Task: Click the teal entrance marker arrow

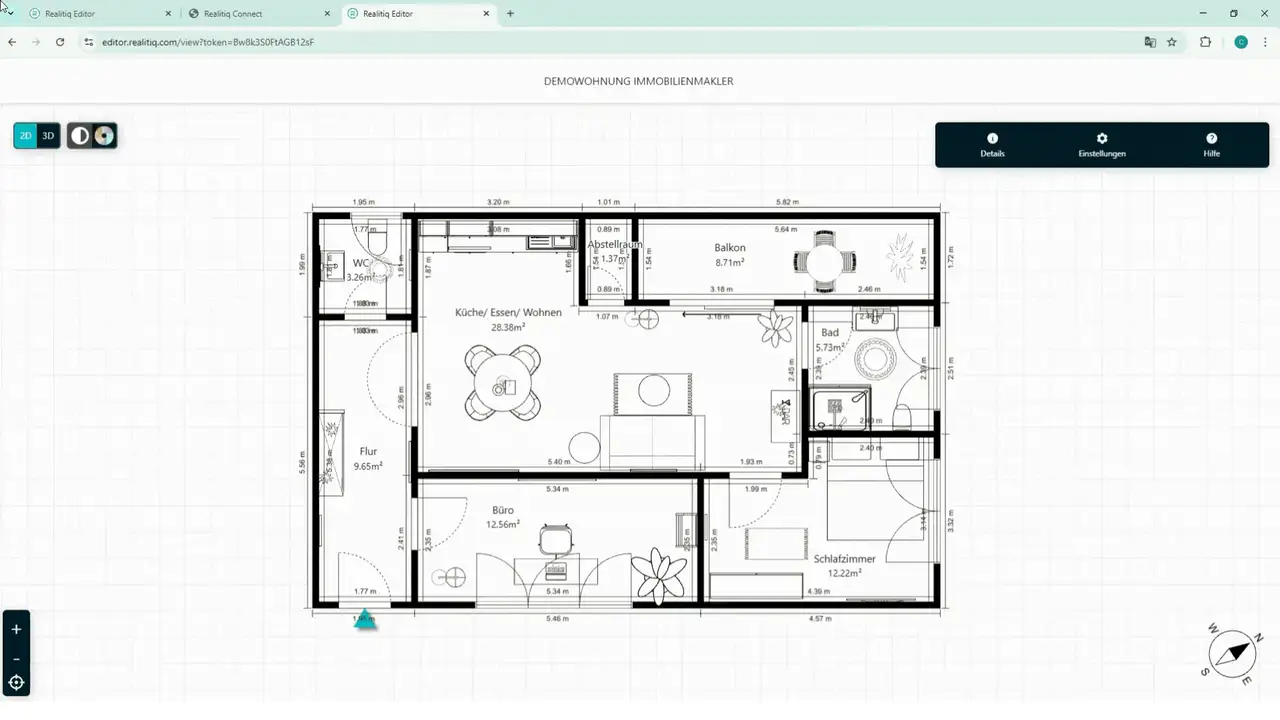Action: click(365, 619)
